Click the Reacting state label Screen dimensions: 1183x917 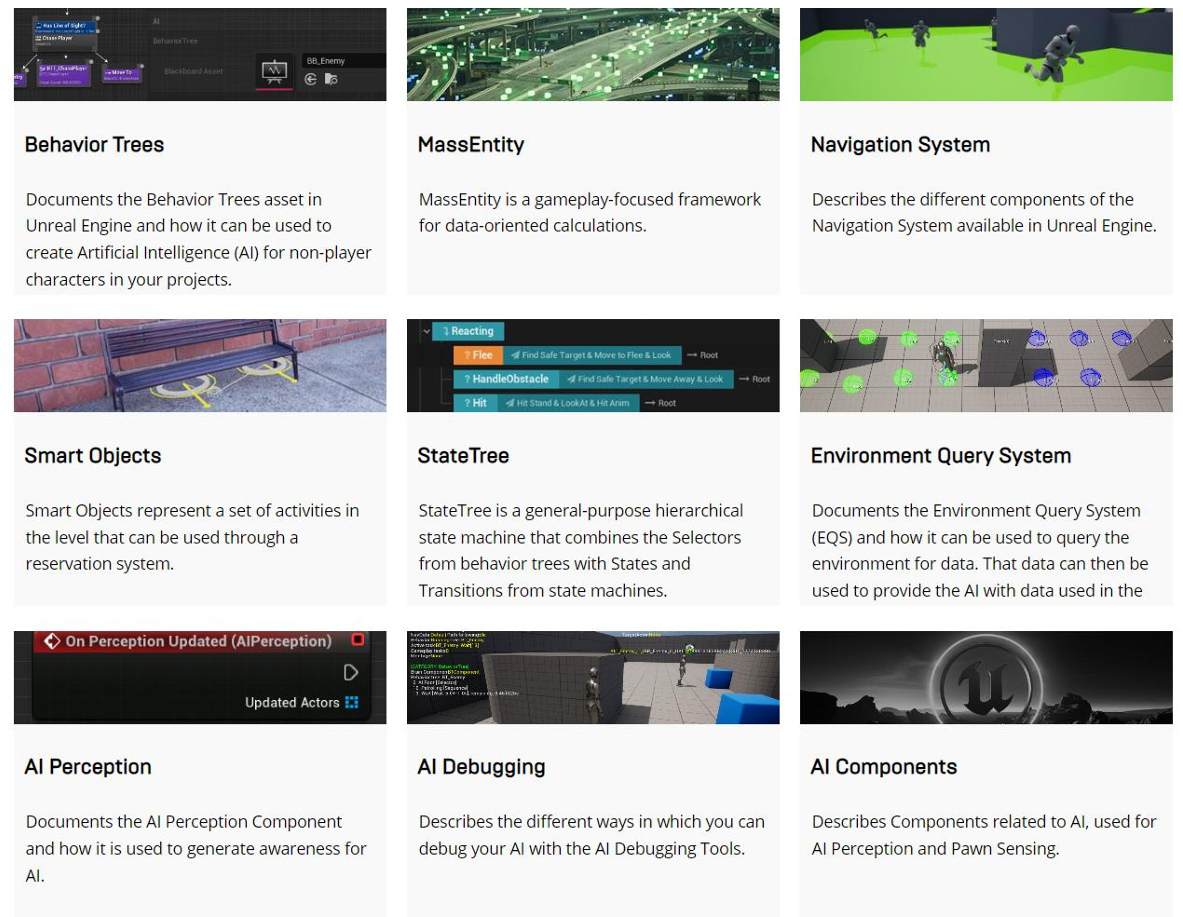pos(468,331)
